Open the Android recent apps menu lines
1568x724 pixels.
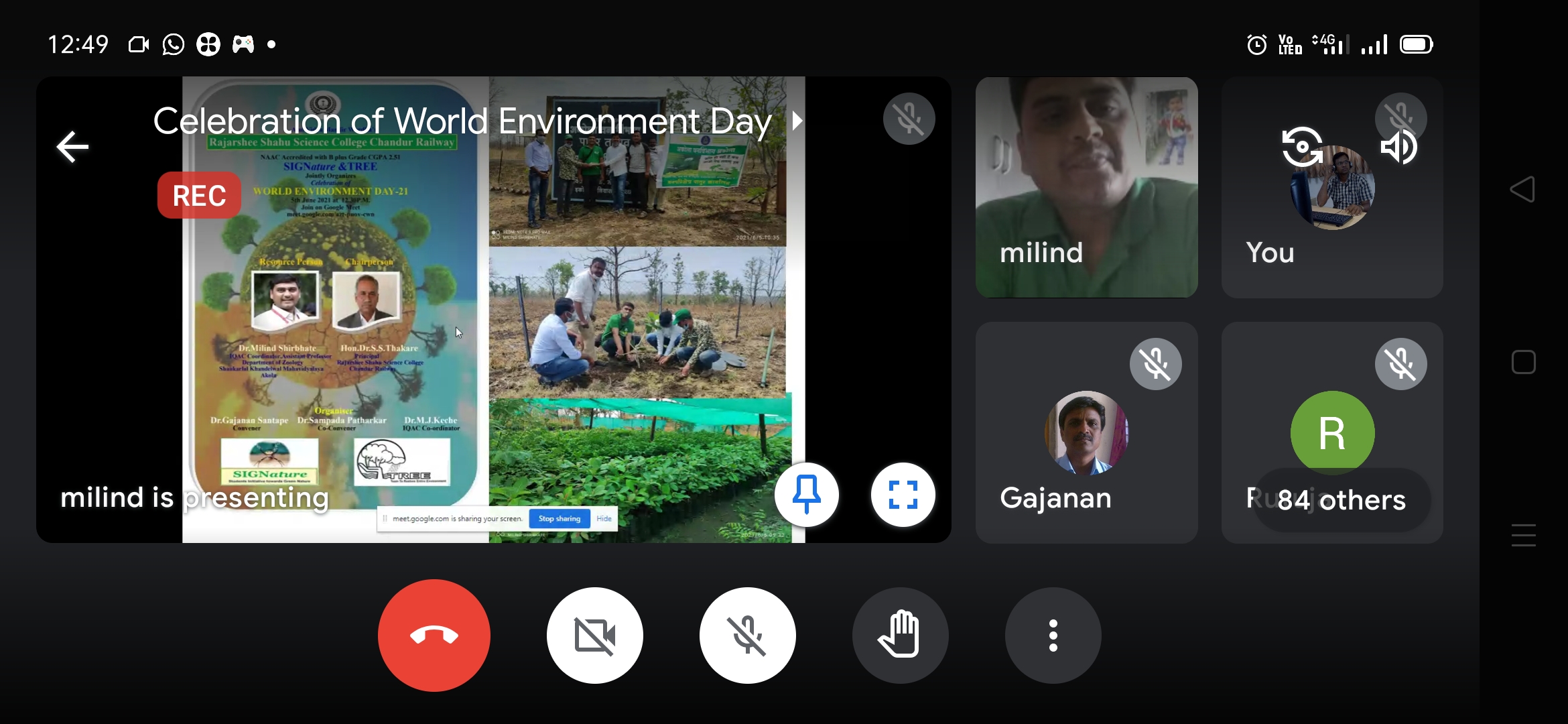1523,535
